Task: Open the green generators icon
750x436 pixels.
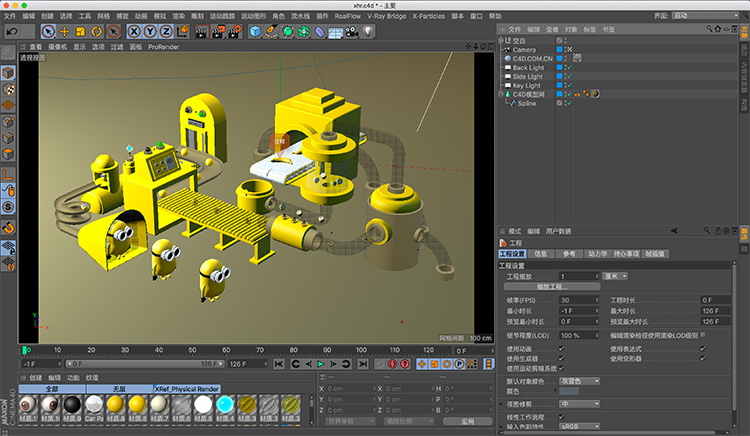Action: (x=287, y=32)
